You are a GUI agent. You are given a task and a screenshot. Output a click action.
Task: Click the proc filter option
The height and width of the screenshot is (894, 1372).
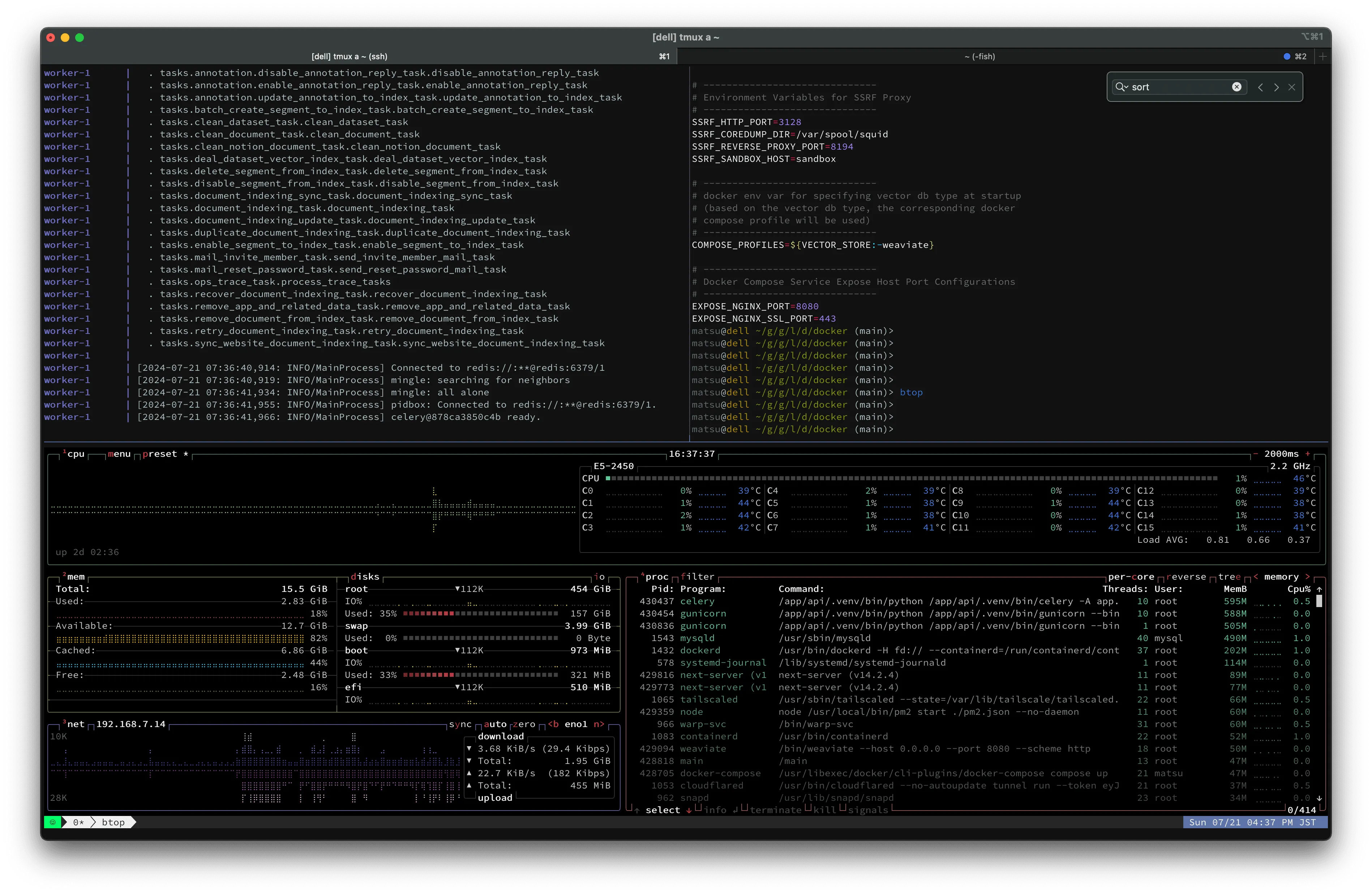(x=697, y=577)
